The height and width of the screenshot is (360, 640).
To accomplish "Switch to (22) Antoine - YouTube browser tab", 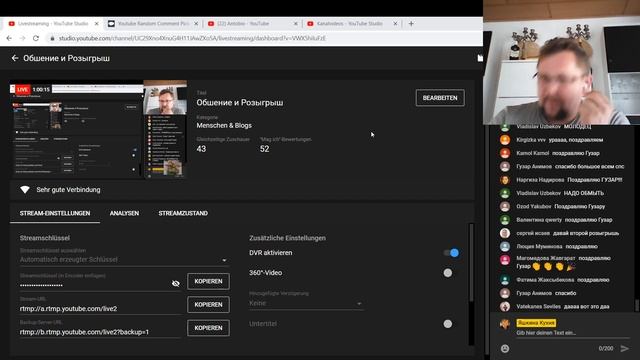I will 253,24.
